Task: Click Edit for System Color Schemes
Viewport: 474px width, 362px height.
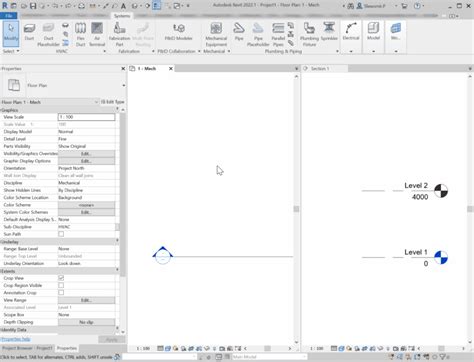Action: pyautogui.click(x=86, y=212)
